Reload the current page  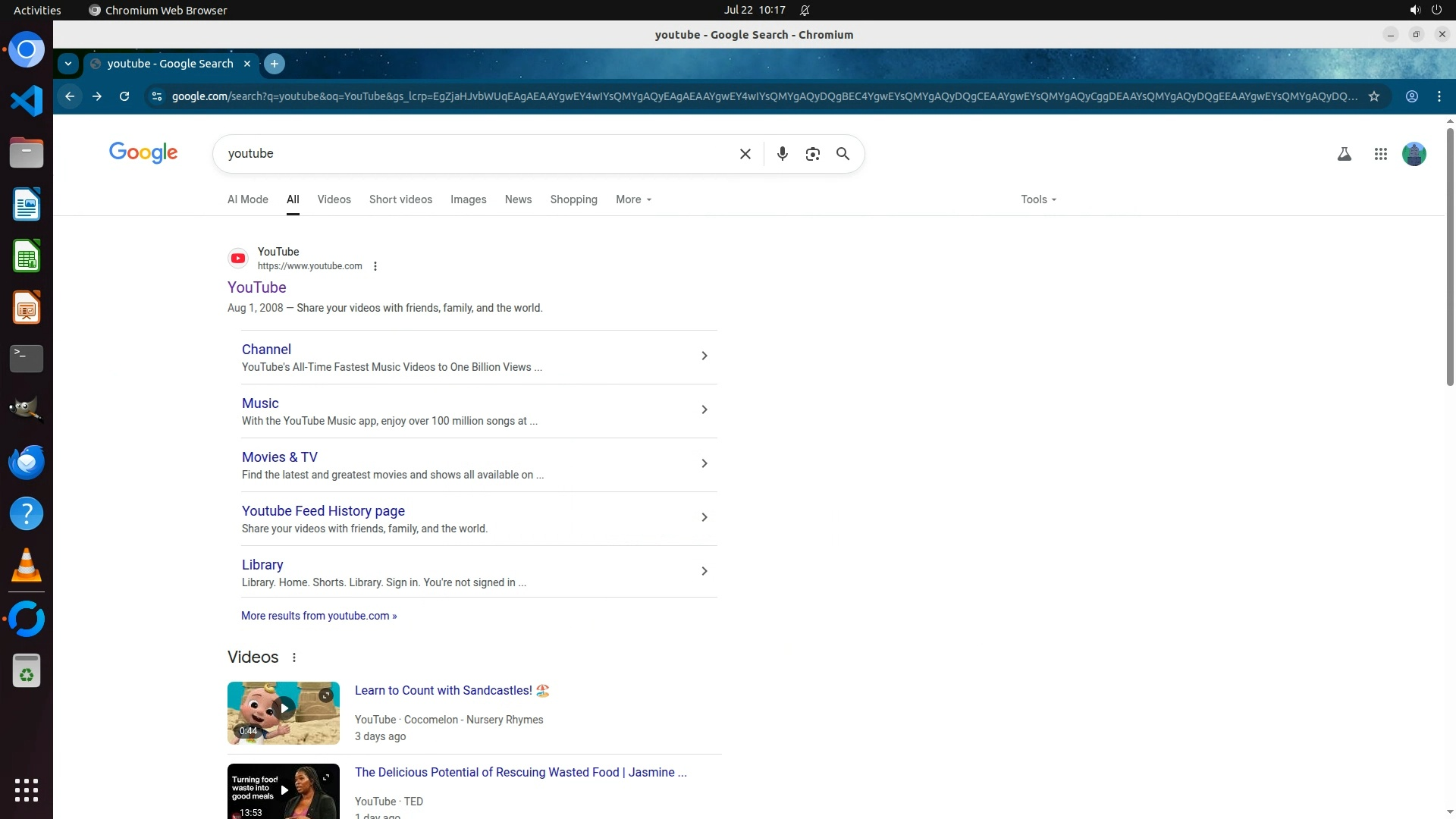[124, 96]
